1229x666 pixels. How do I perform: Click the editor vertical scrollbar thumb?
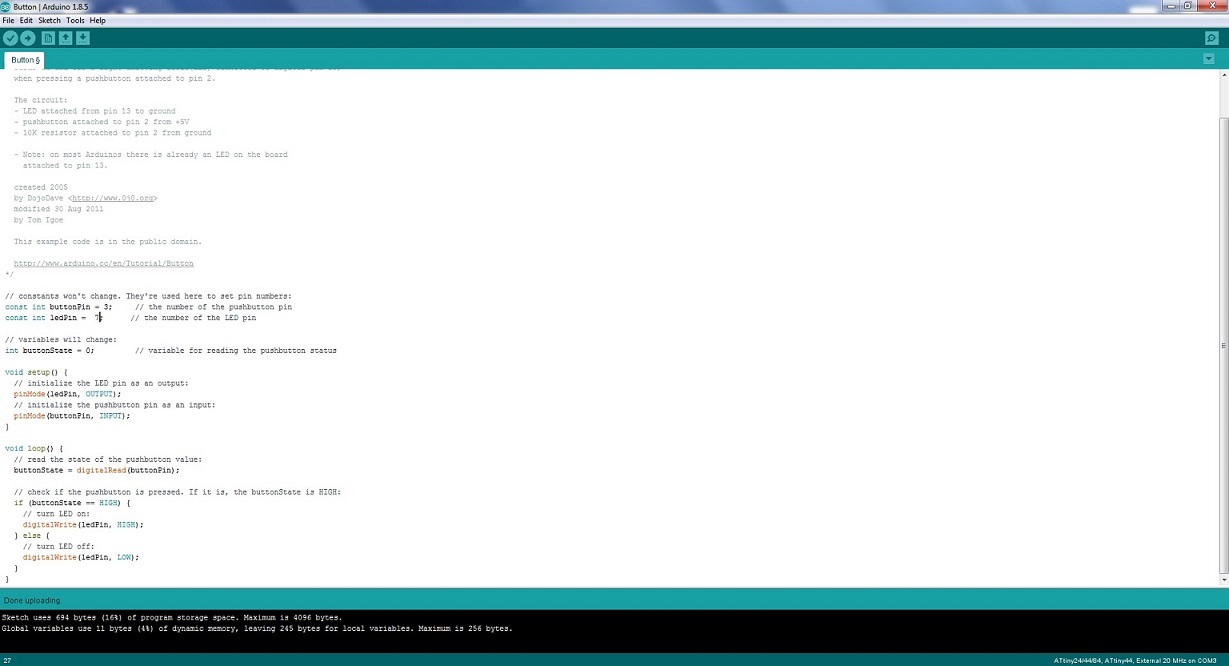click(1224, 344)
